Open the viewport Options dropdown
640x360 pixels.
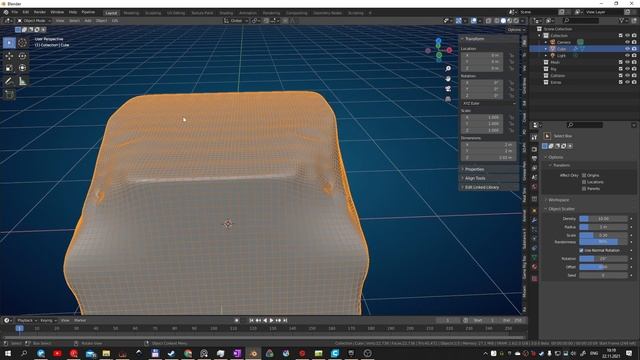(x=516, y=30)
